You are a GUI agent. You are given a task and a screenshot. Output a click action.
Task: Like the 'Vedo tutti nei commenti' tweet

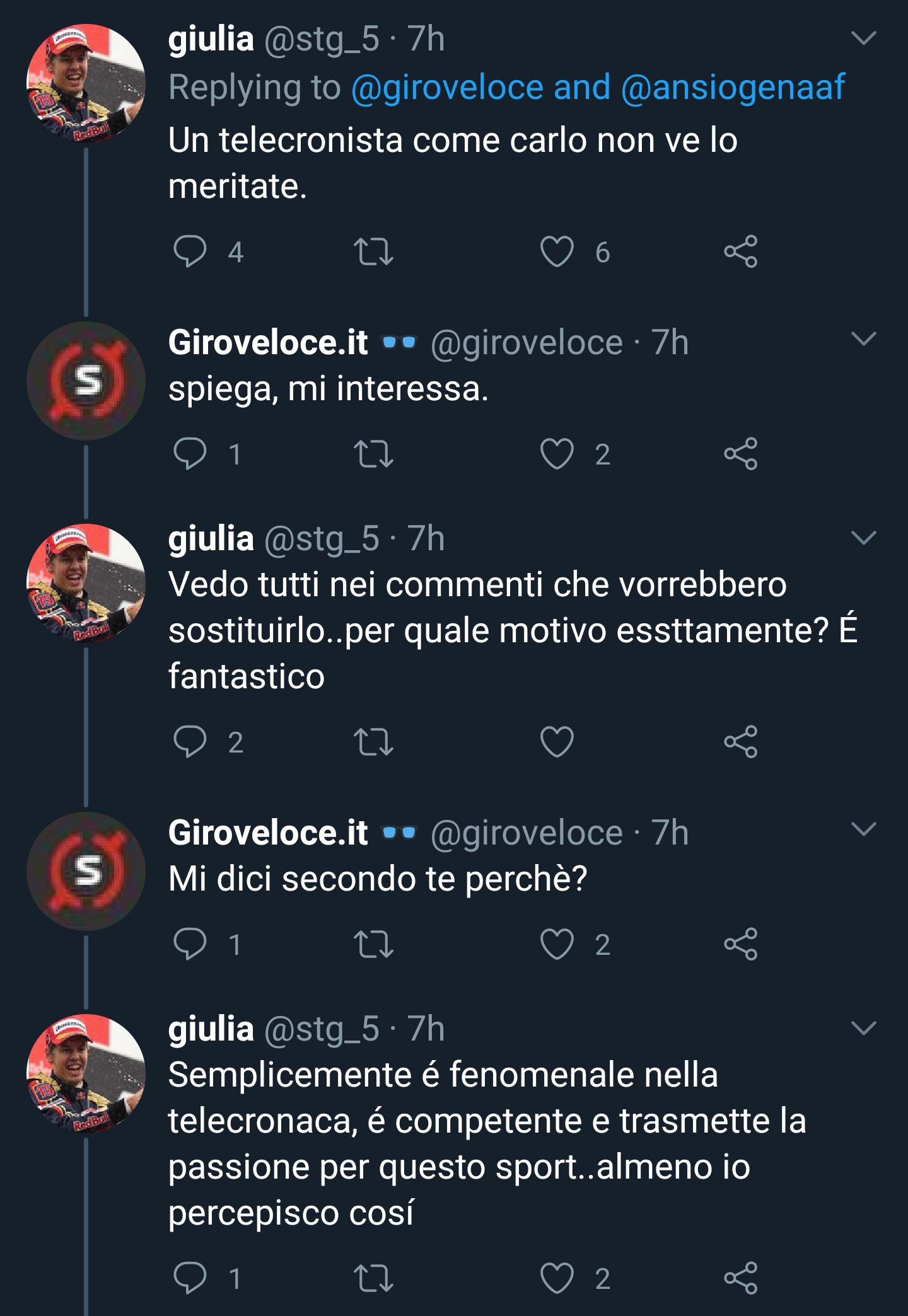pos(557,741)
